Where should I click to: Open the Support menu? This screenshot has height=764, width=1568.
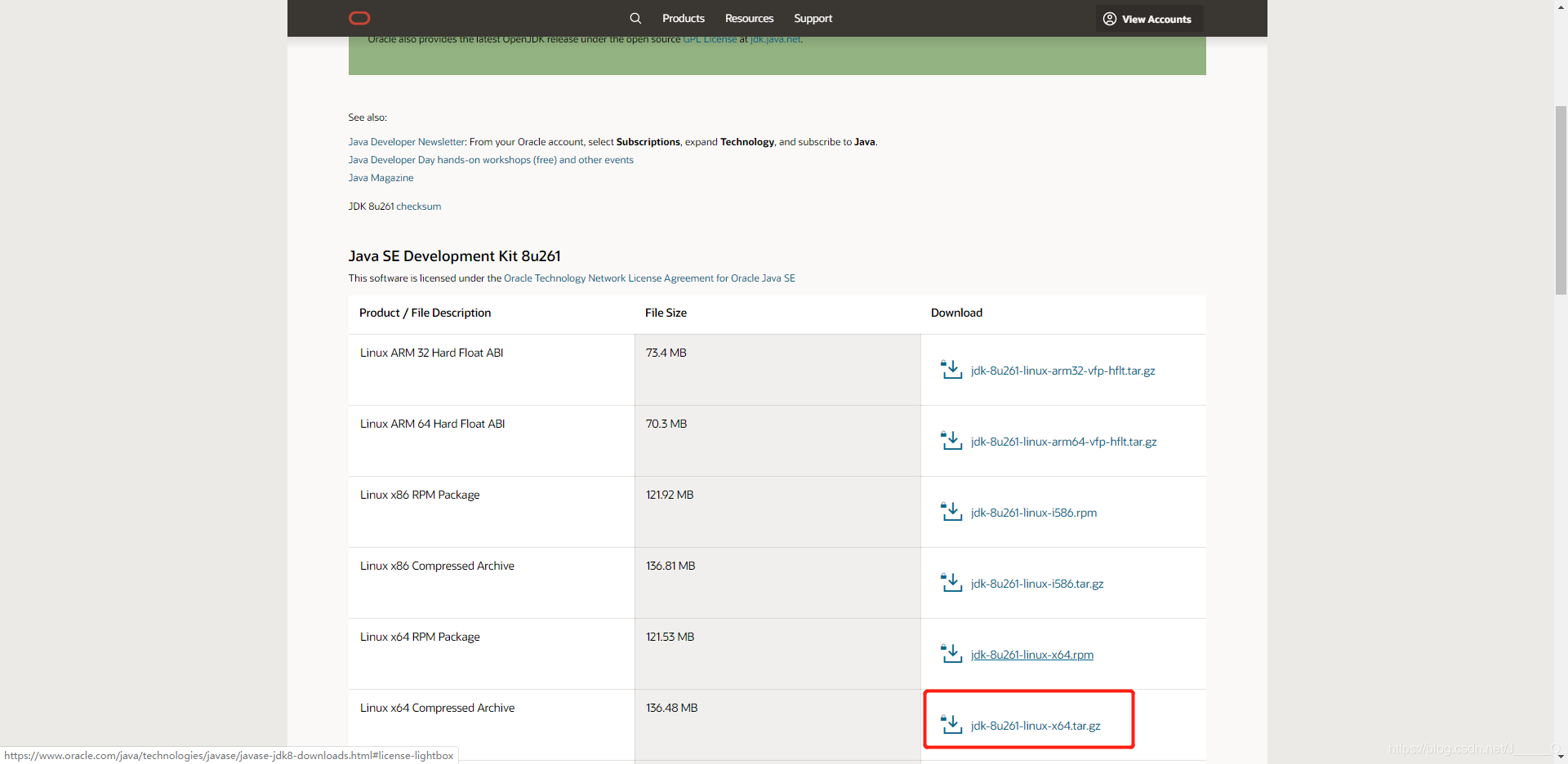coord(813,18)
